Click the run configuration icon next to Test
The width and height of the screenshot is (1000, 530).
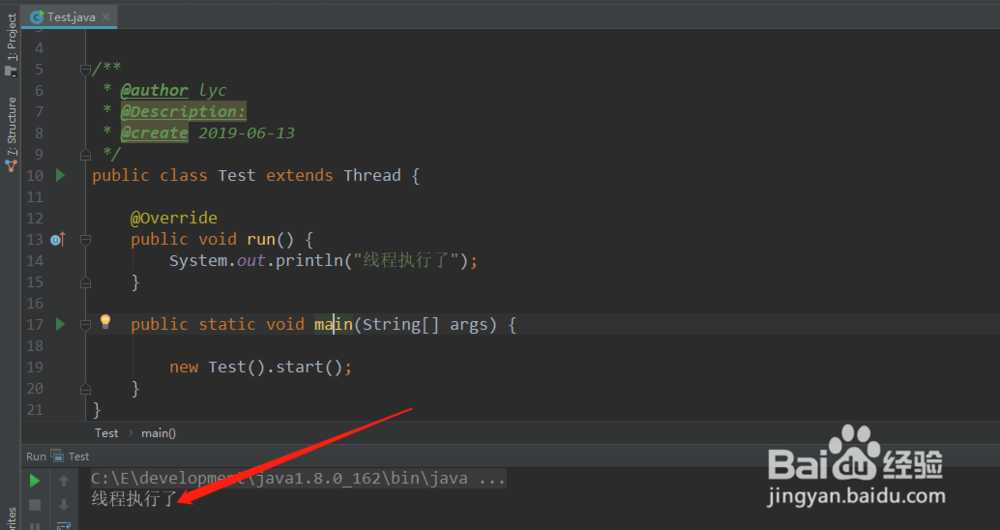click(x=57, y=456)
